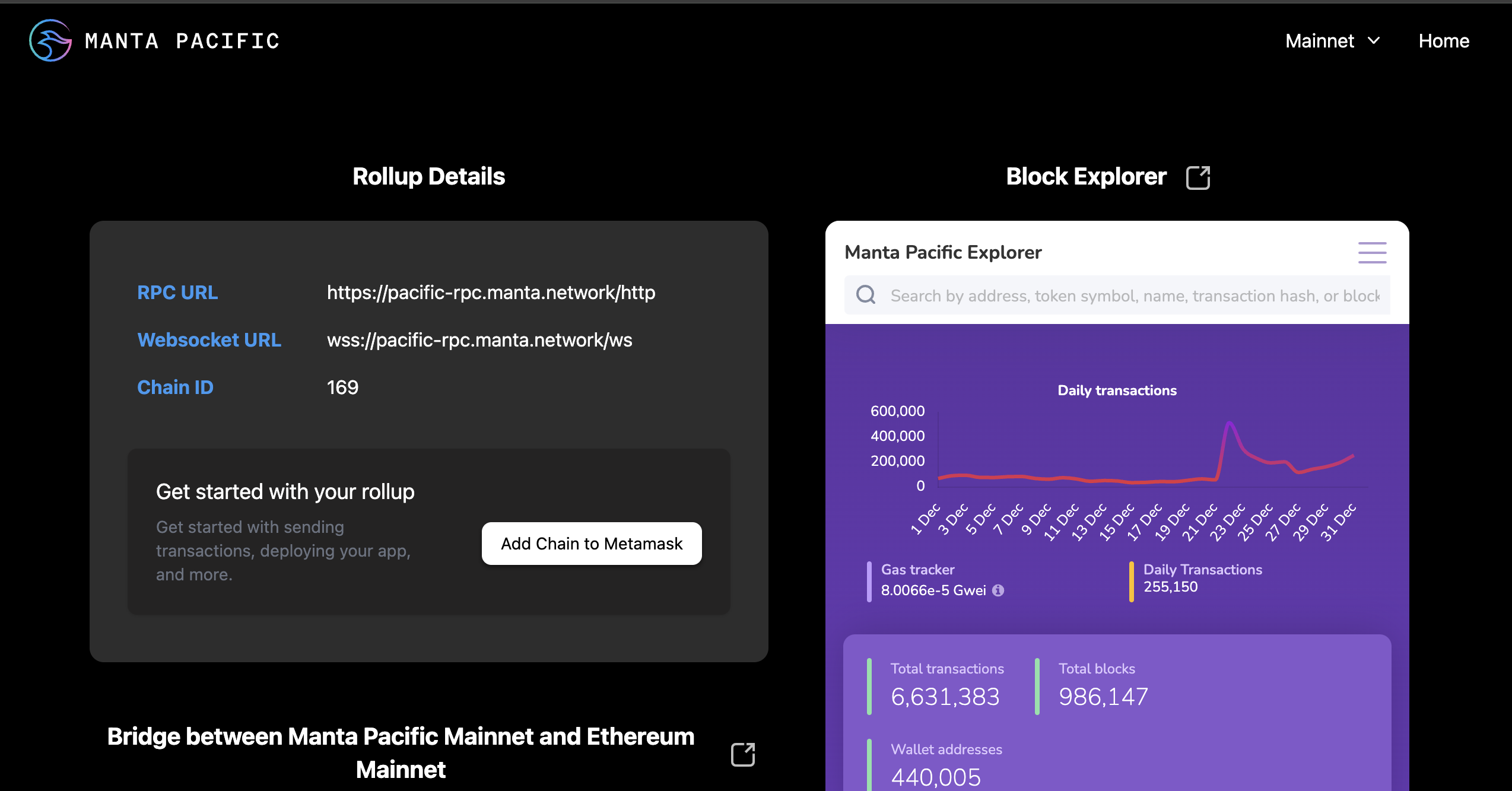
Task: Click the 600,000 y-axis label
Action: (x=897, y=411)
